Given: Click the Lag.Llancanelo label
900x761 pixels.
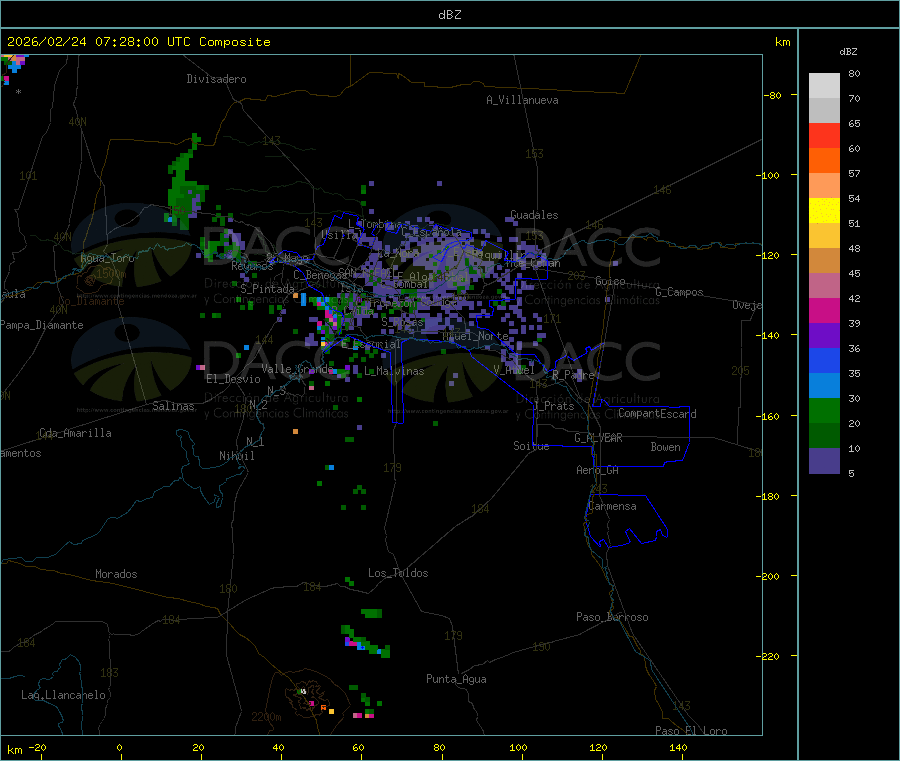Looking at the screenshot, I should click(63, 695).
